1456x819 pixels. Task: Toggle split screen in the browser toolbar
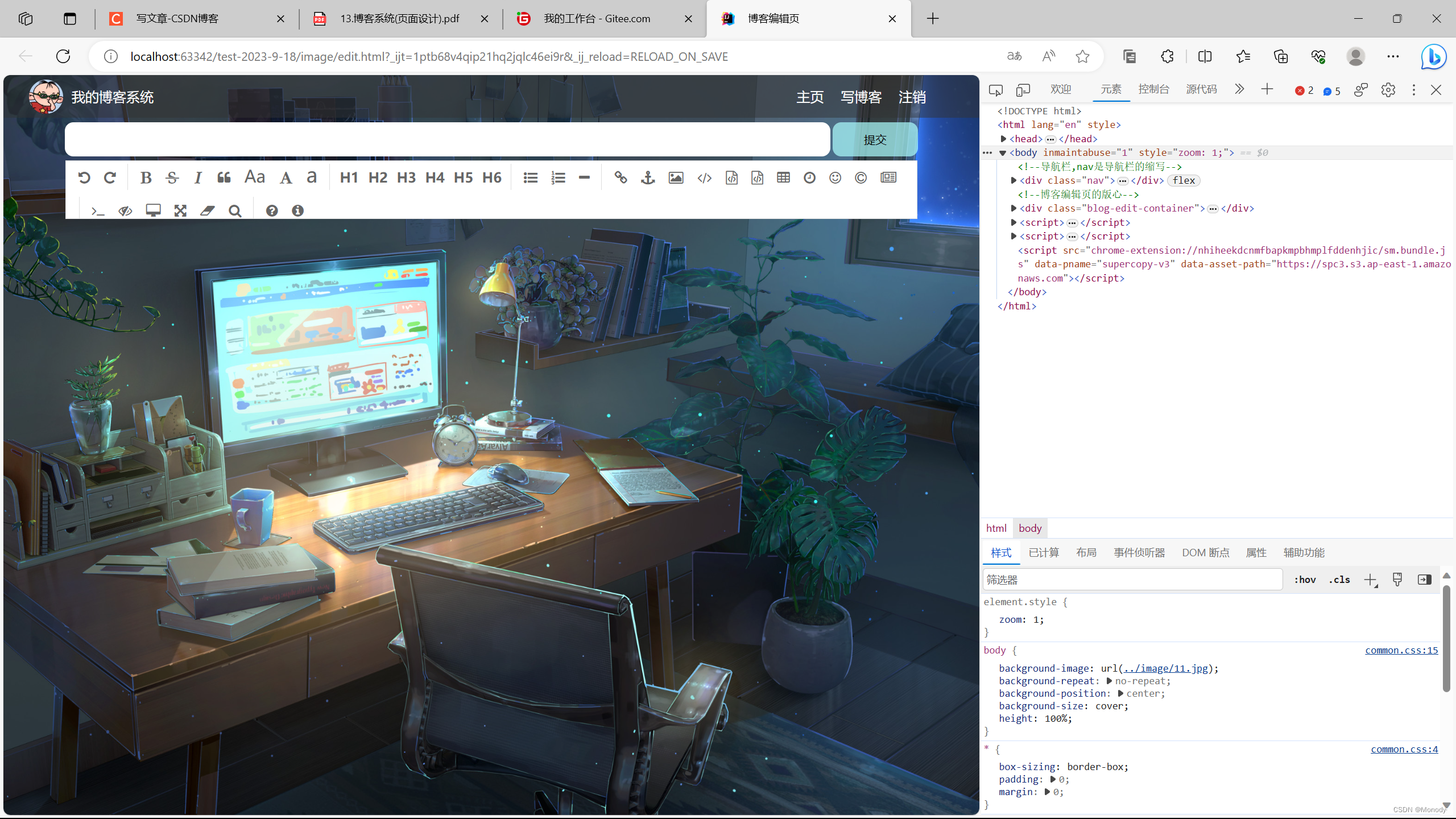[1205, 56]
